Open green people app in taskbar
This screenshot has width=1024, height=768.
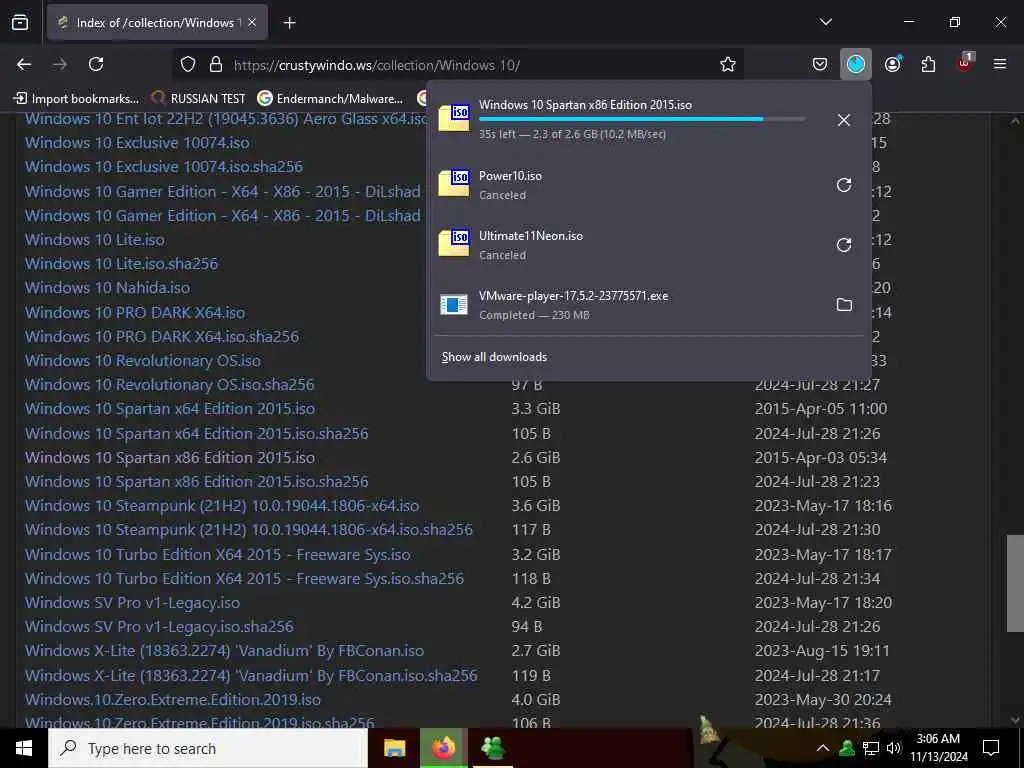pyautogui.click(x=493, y=748)
